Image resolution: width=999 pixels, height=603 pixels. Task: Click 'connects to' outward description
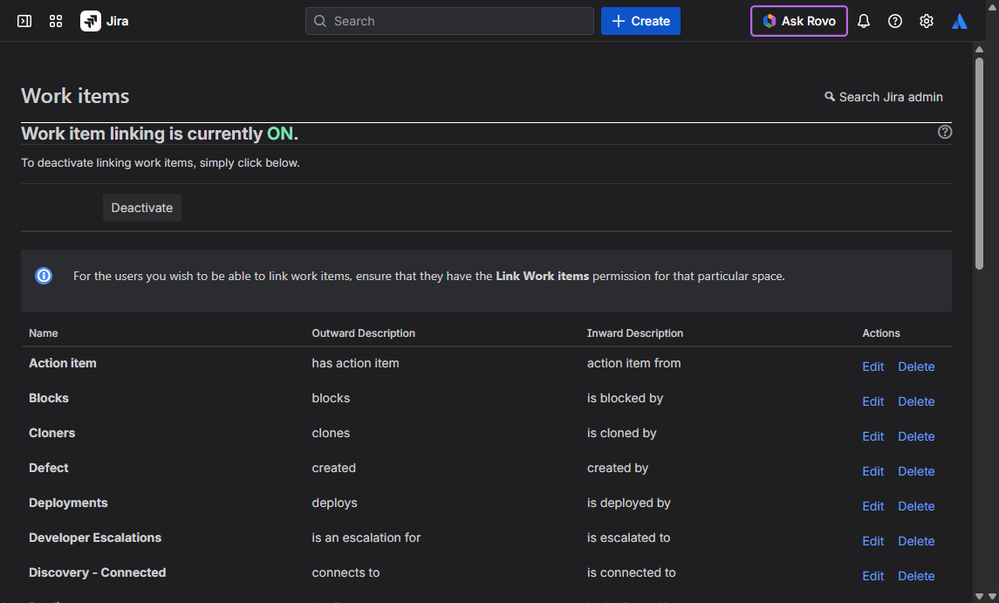click(346, 572)
